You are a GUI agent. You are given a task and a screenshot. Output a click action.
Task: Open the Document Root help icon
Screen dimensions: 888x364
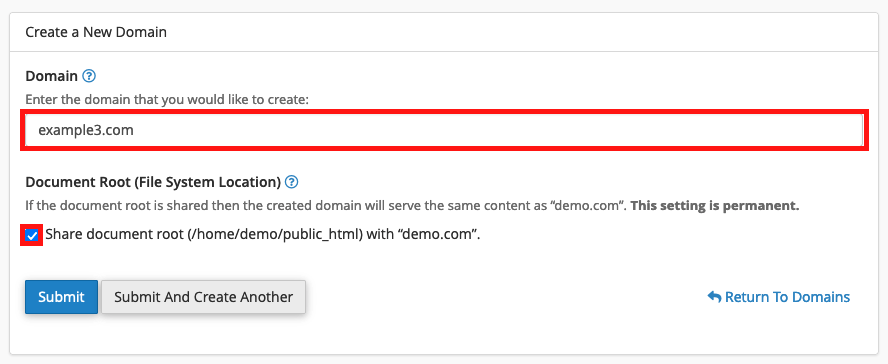292,182
